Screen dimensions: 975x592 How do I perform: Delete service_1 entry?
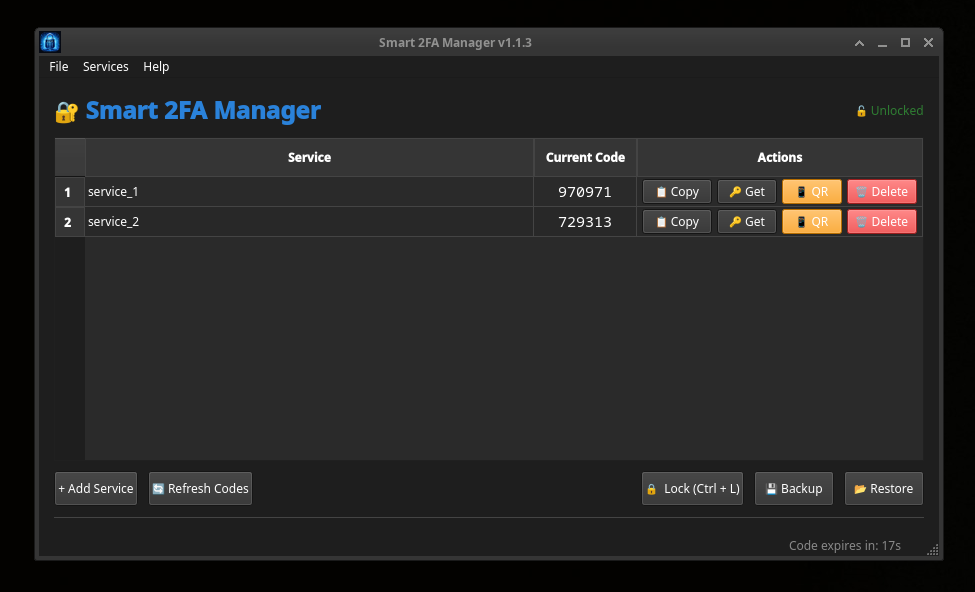[882, 192]
